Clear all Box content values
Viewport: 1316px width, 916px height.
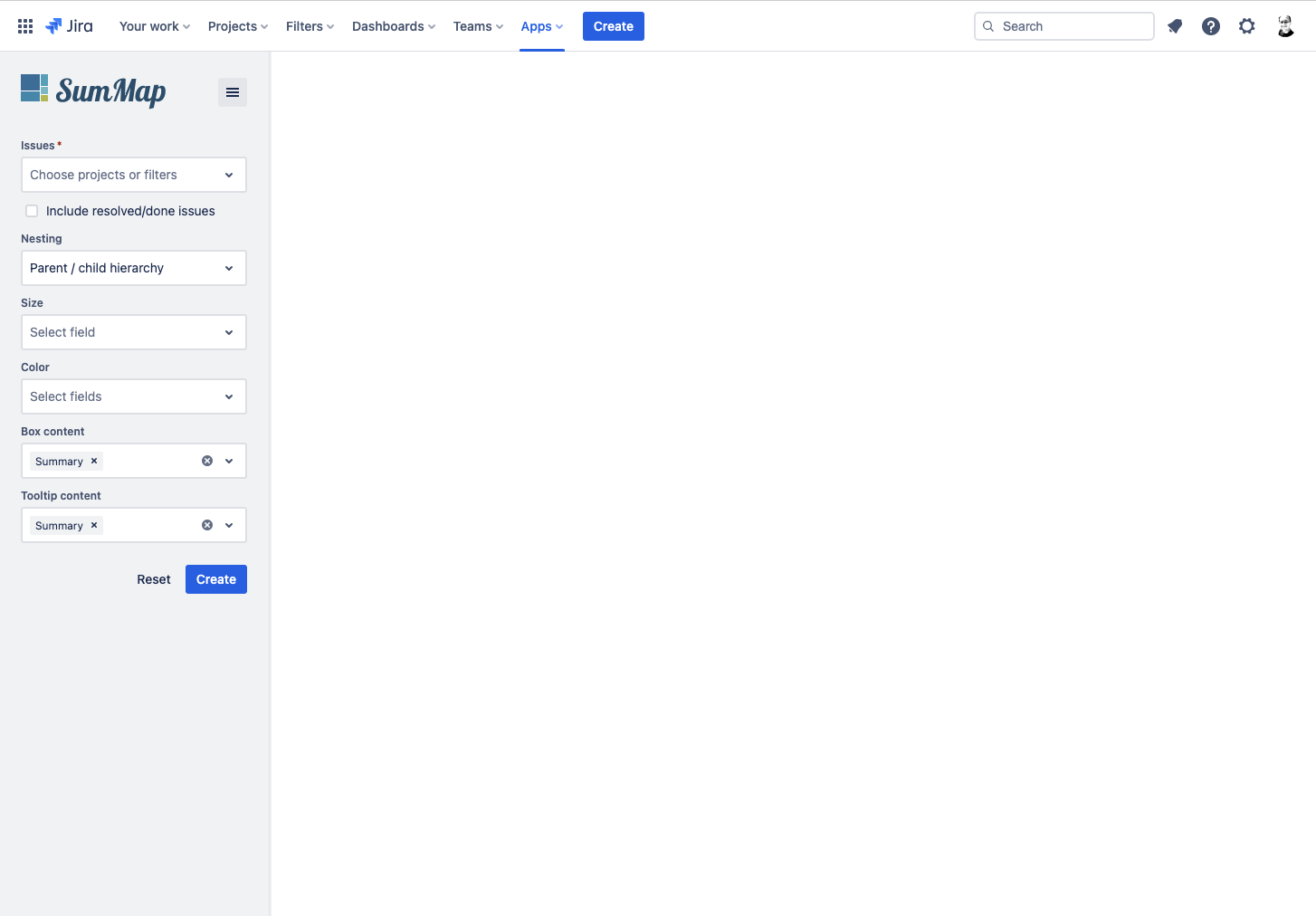(x=207, y=461)
